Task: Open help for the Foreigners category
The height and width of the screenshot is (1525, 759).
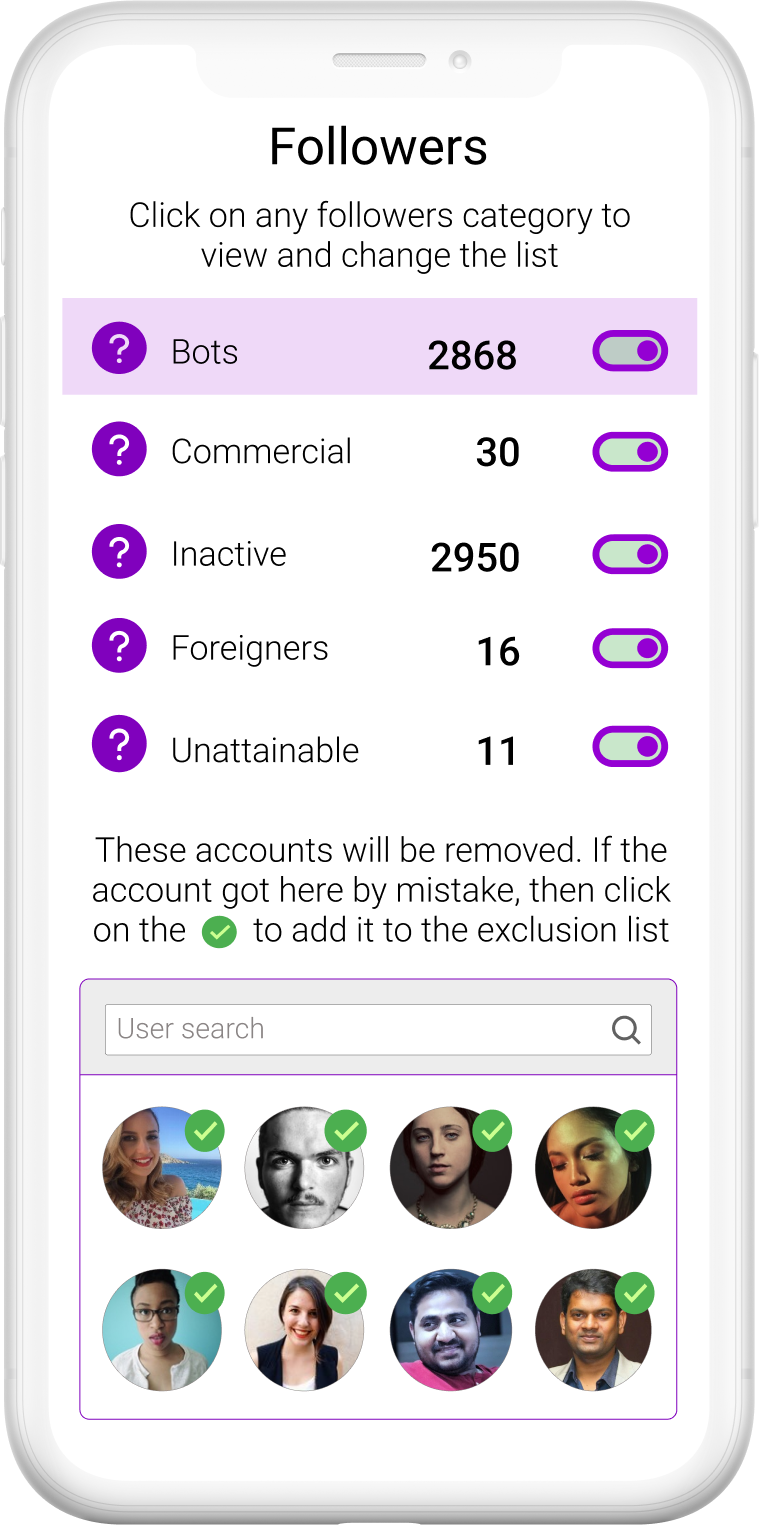Action: 119,645
